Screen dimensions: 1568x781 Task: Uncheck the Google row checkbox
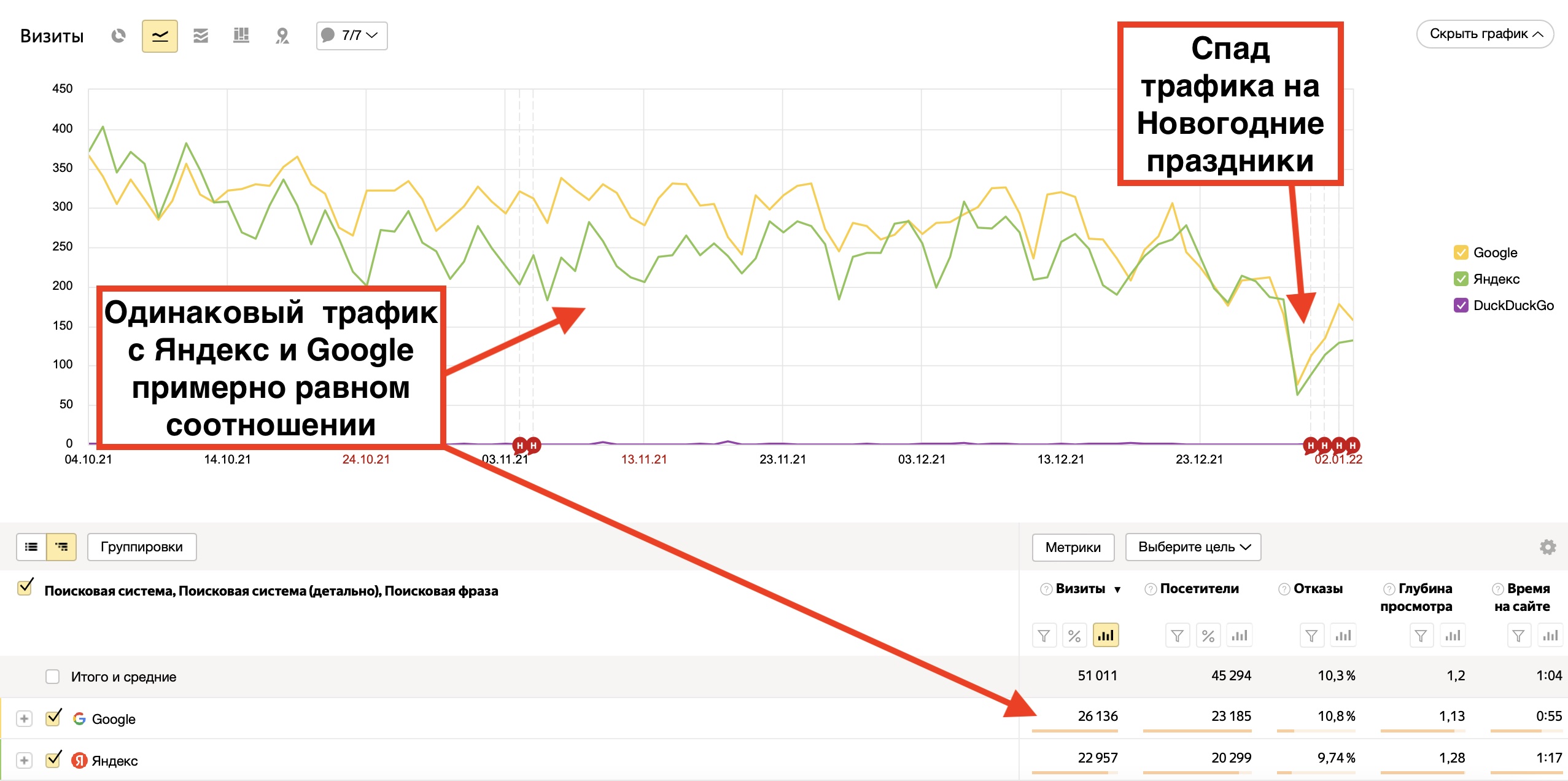point(53,718)
